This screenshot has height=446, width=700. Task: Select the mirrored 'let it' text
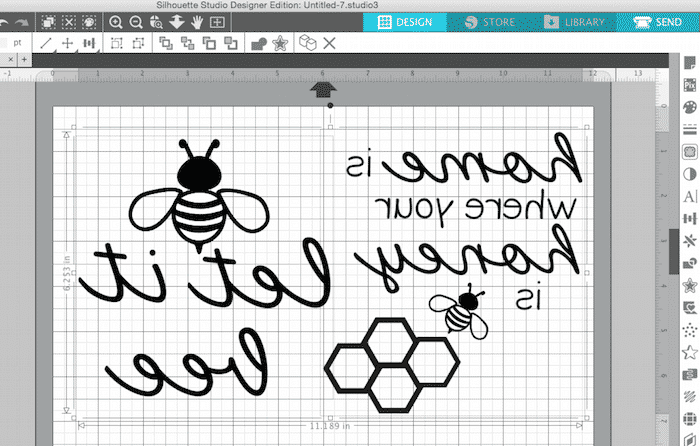click(x=205, y=272)
